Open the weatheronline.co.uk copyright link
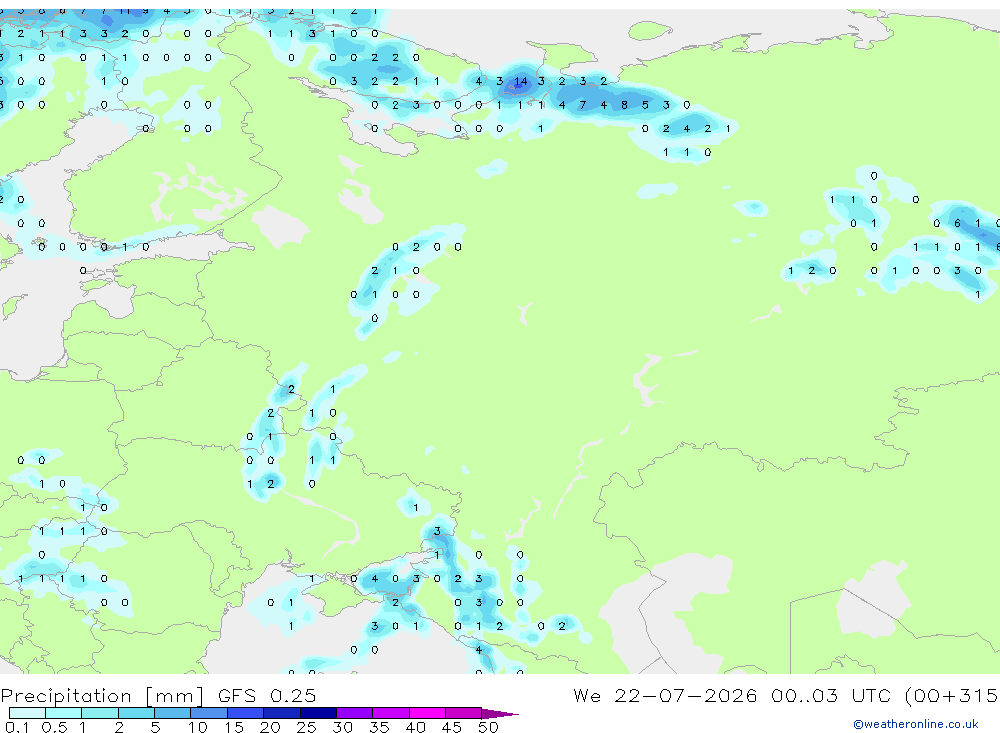This screenshot has height=733, width=1000. tap(915, 724)
